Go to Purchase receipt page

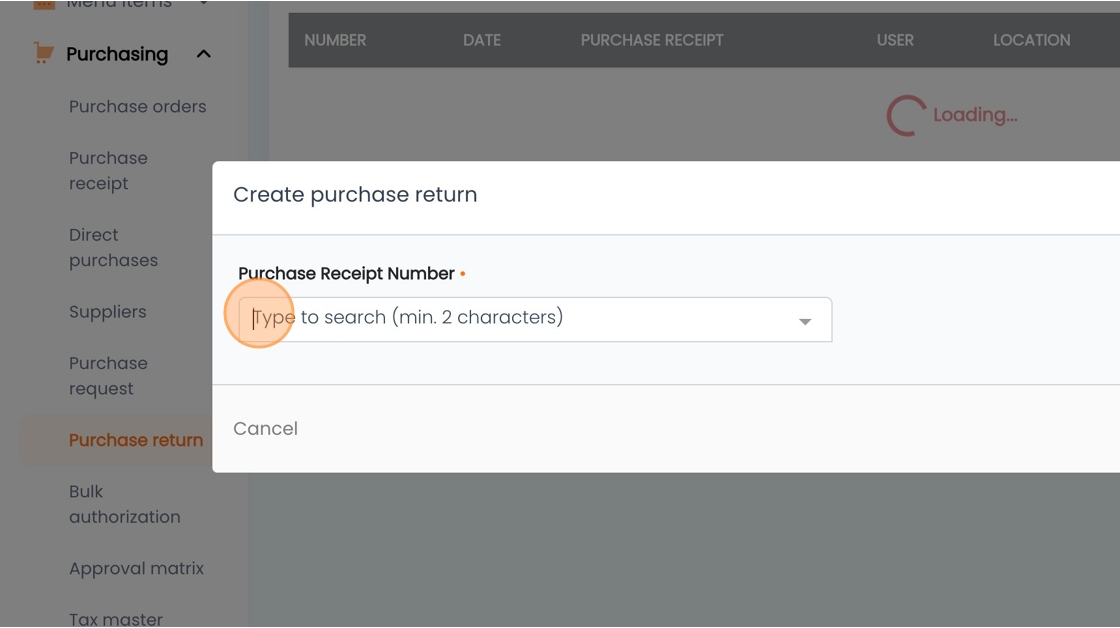pyautogui.click(x=109, y=171)
